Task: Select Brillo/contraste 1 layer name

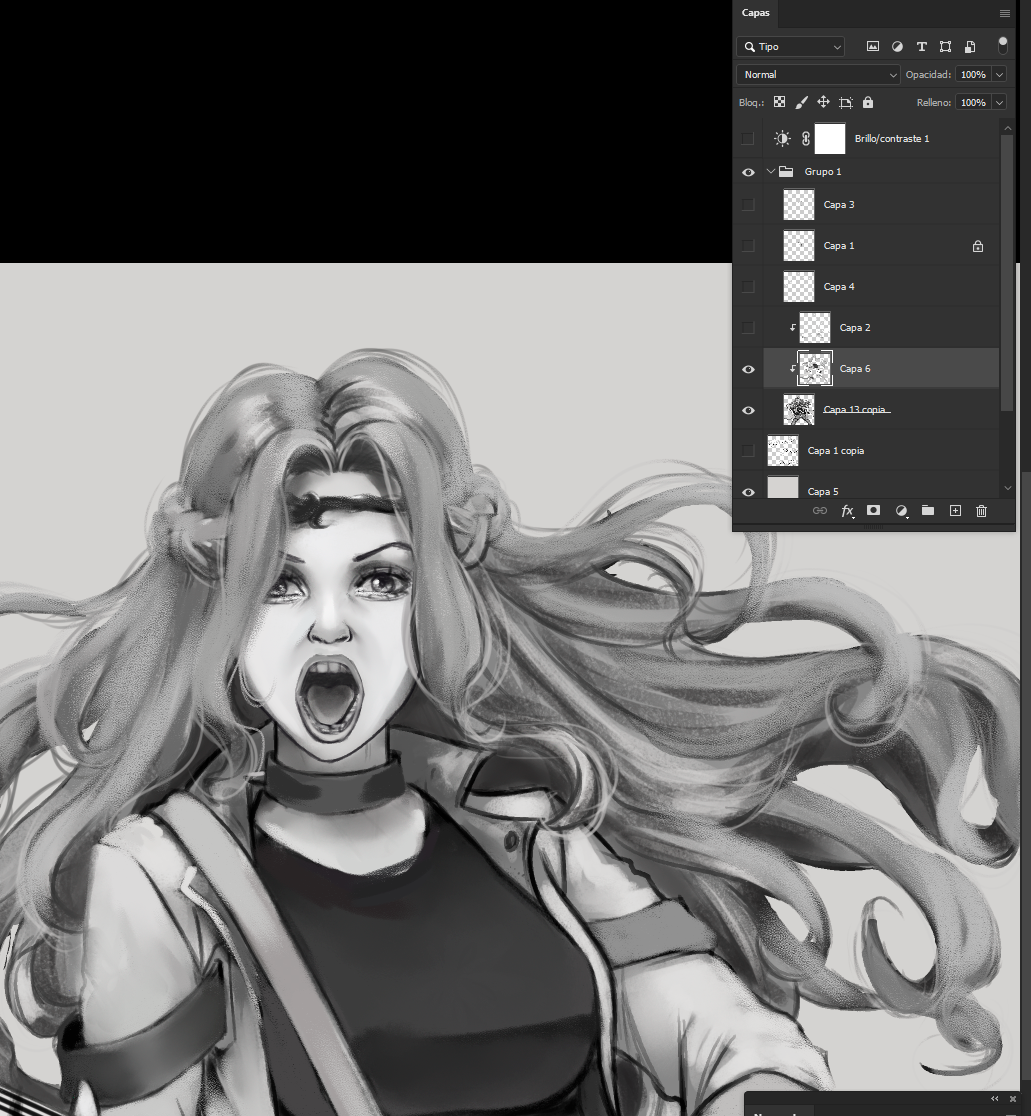Action: click(x=892, y=139)
